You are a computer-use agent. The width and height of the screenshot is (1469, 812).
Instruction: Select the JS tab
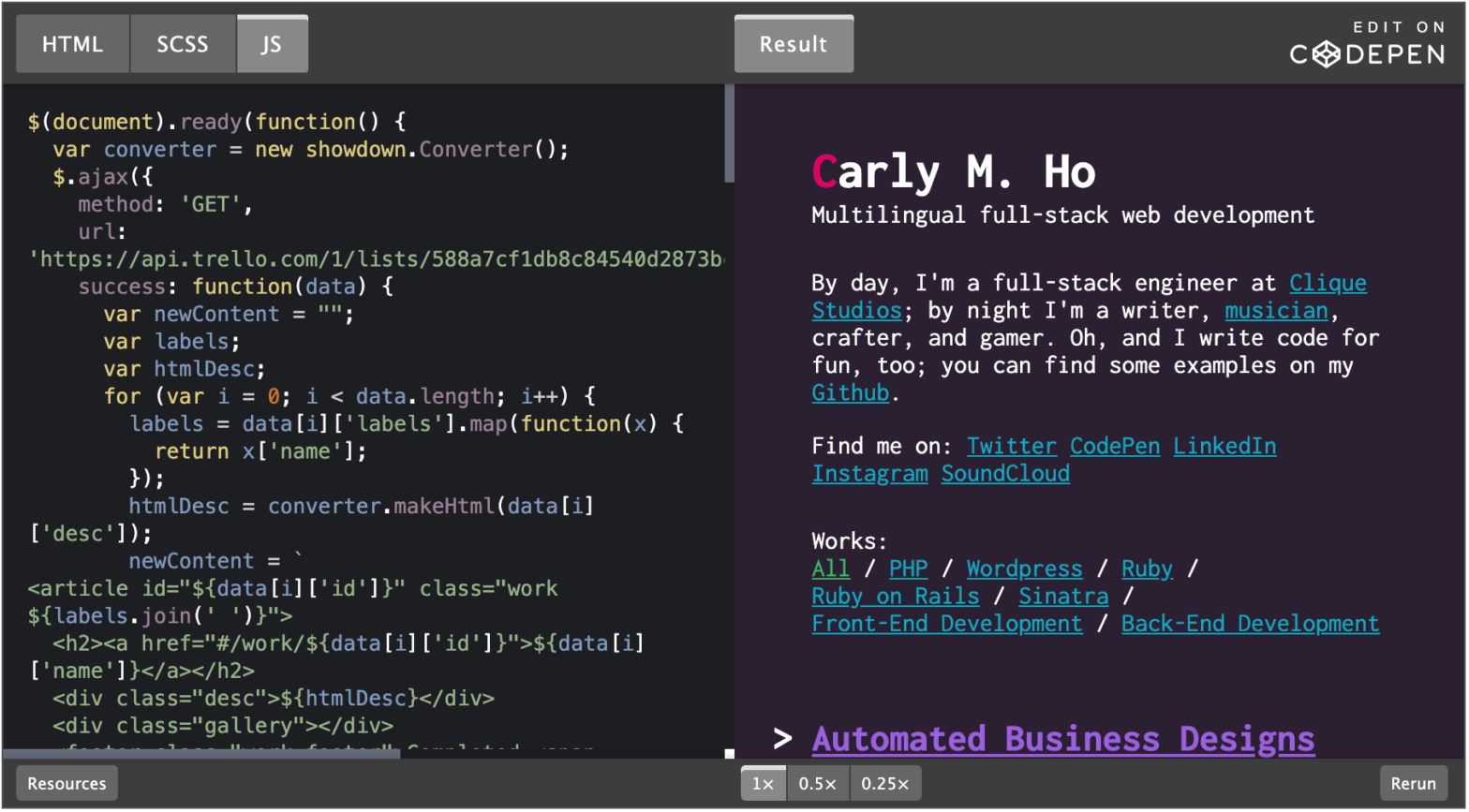[272, 44]
